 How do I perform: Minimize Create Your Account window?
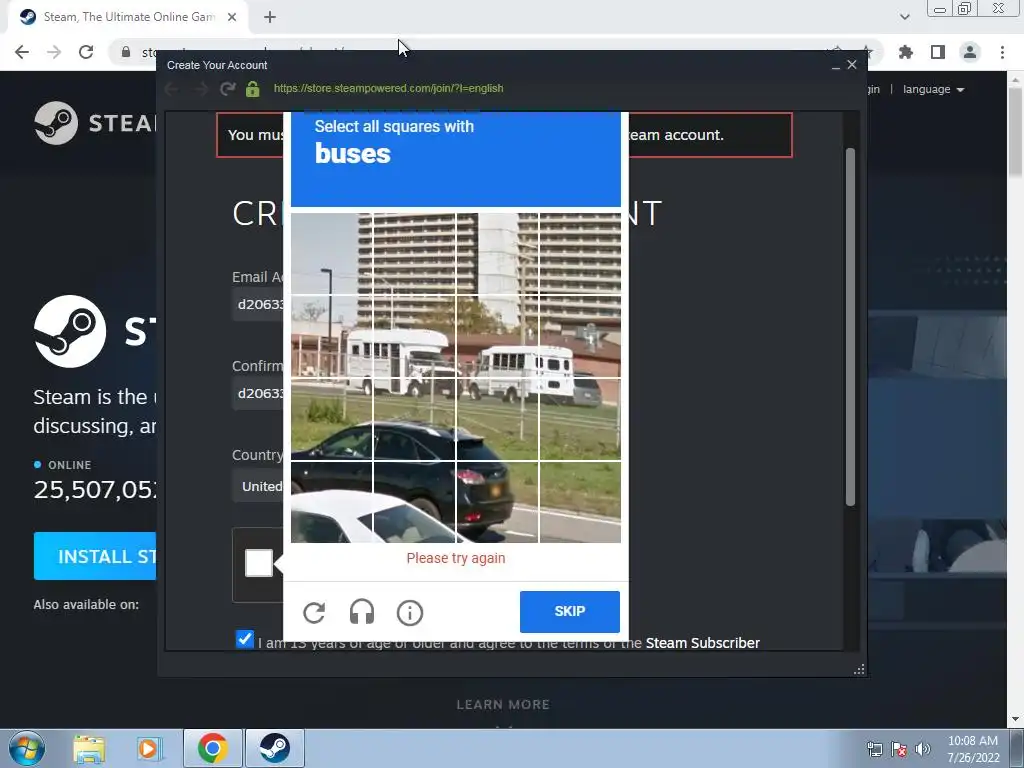pos(835,66)
